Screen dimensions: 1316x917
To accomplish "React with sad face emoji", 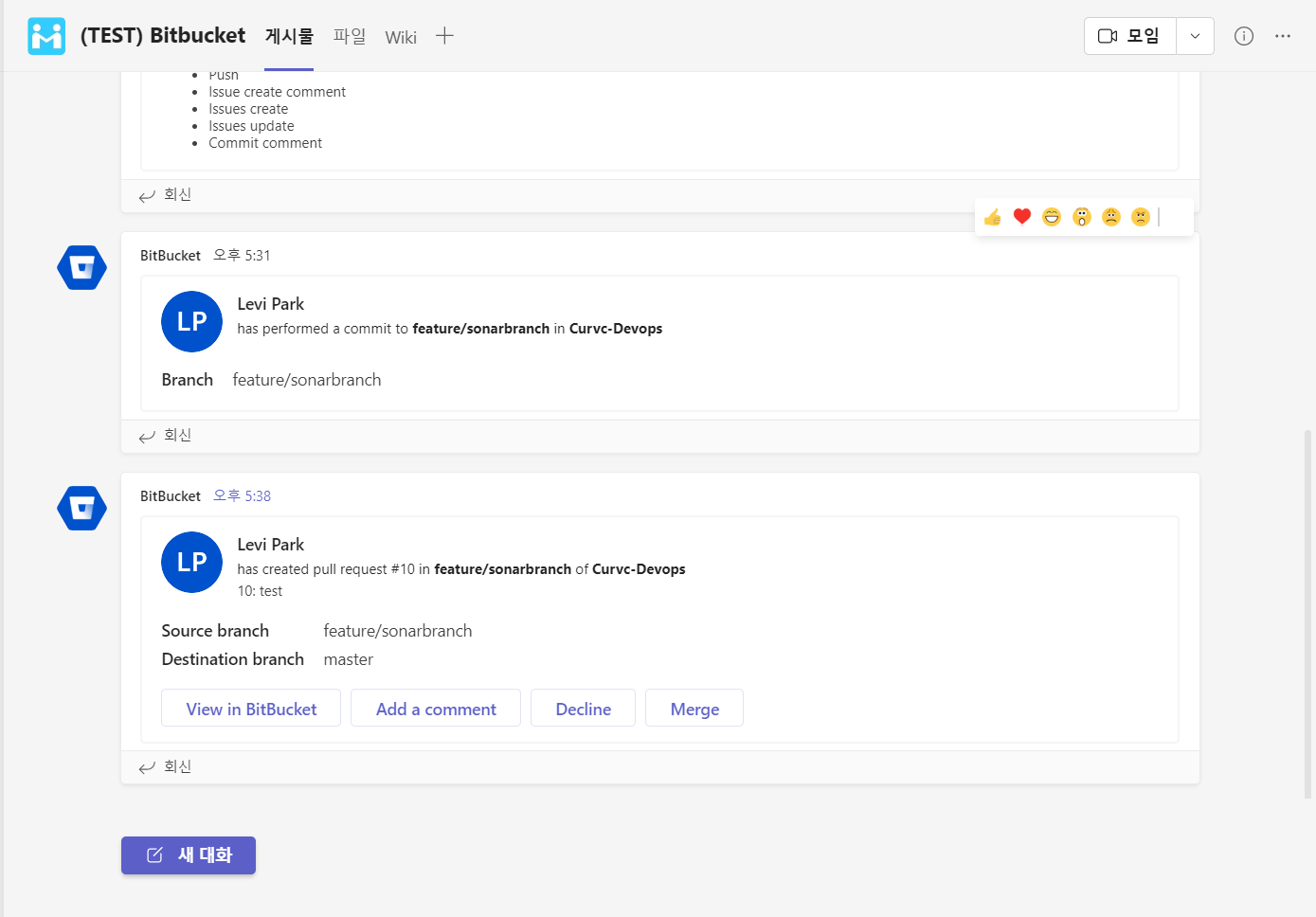I will [x=1111, y=217].
